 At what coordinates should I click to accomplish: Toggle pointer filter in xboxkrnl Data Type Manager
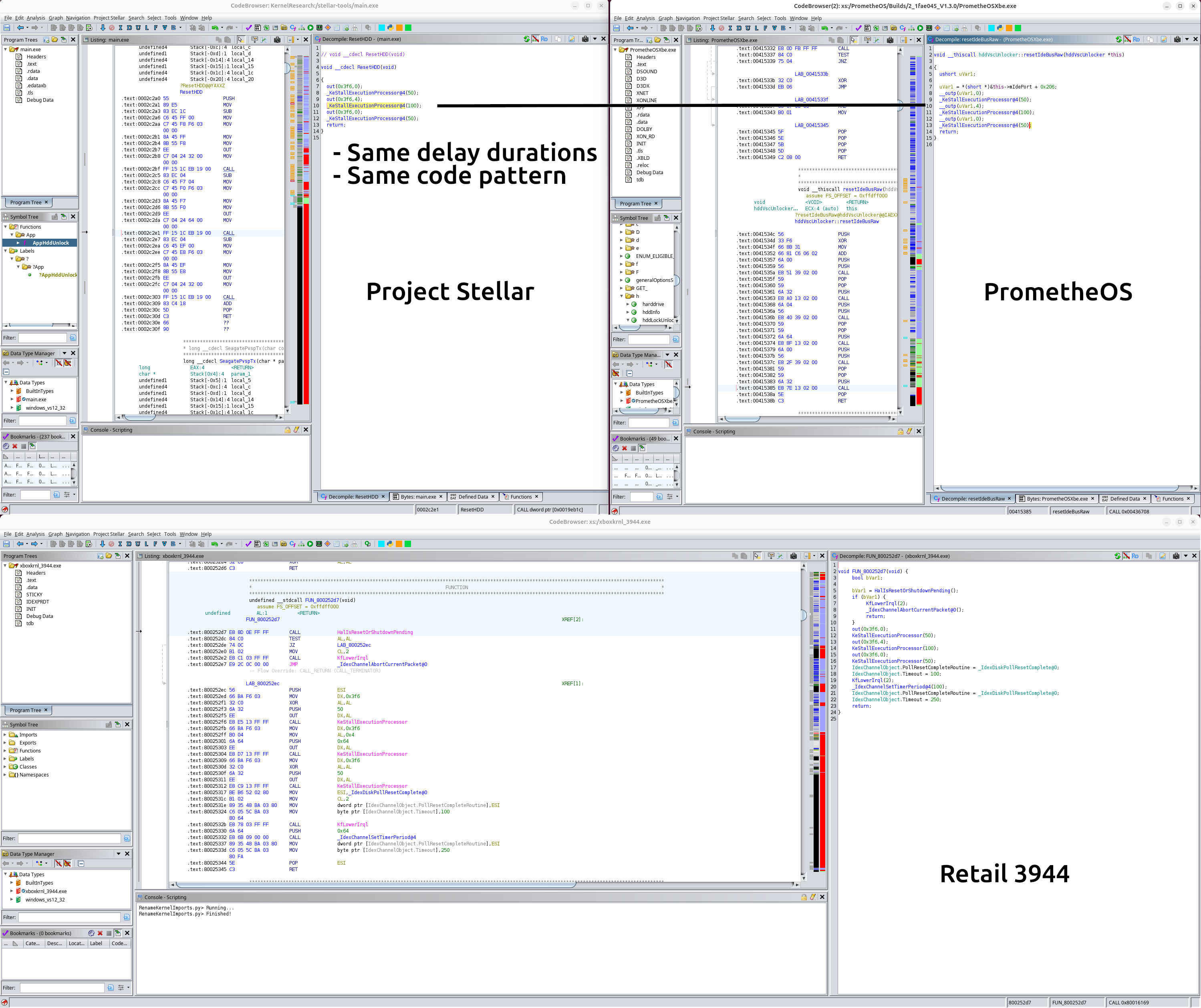[67, 863]
